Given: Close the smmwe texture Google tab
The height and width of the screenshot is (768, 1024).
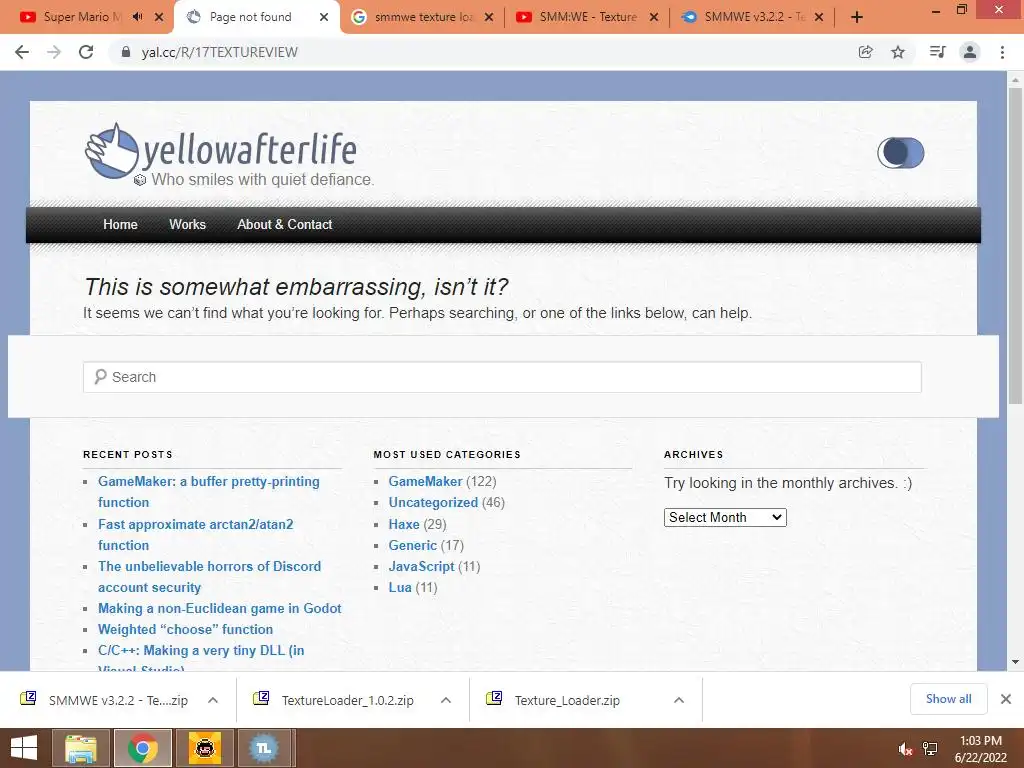Looking at the screenshot, I should (488, 17).
